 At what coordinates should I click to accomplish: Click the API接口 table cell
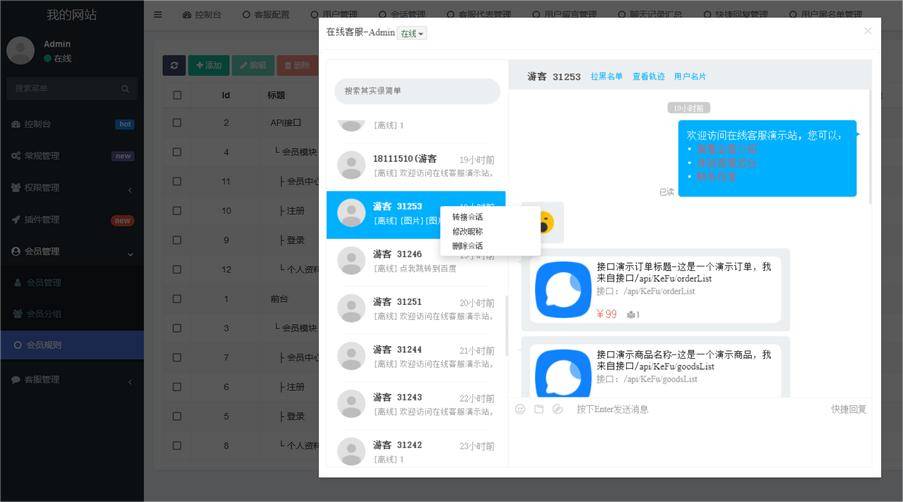pos(286,123)
